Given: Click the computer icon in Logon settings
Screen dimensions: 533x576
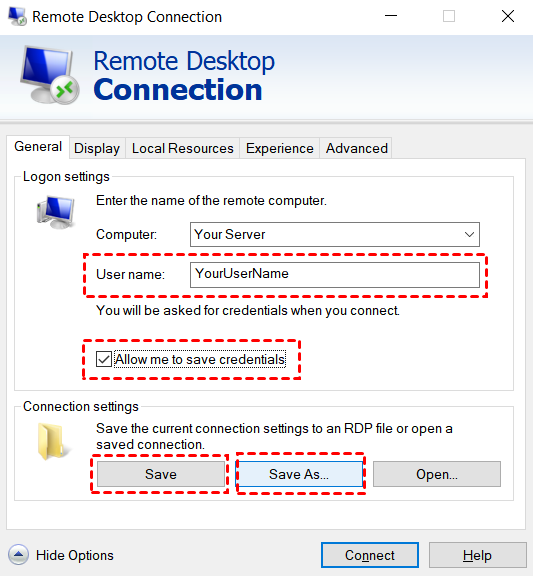Looking at the screenshot, I should click(x=55, y=212).
